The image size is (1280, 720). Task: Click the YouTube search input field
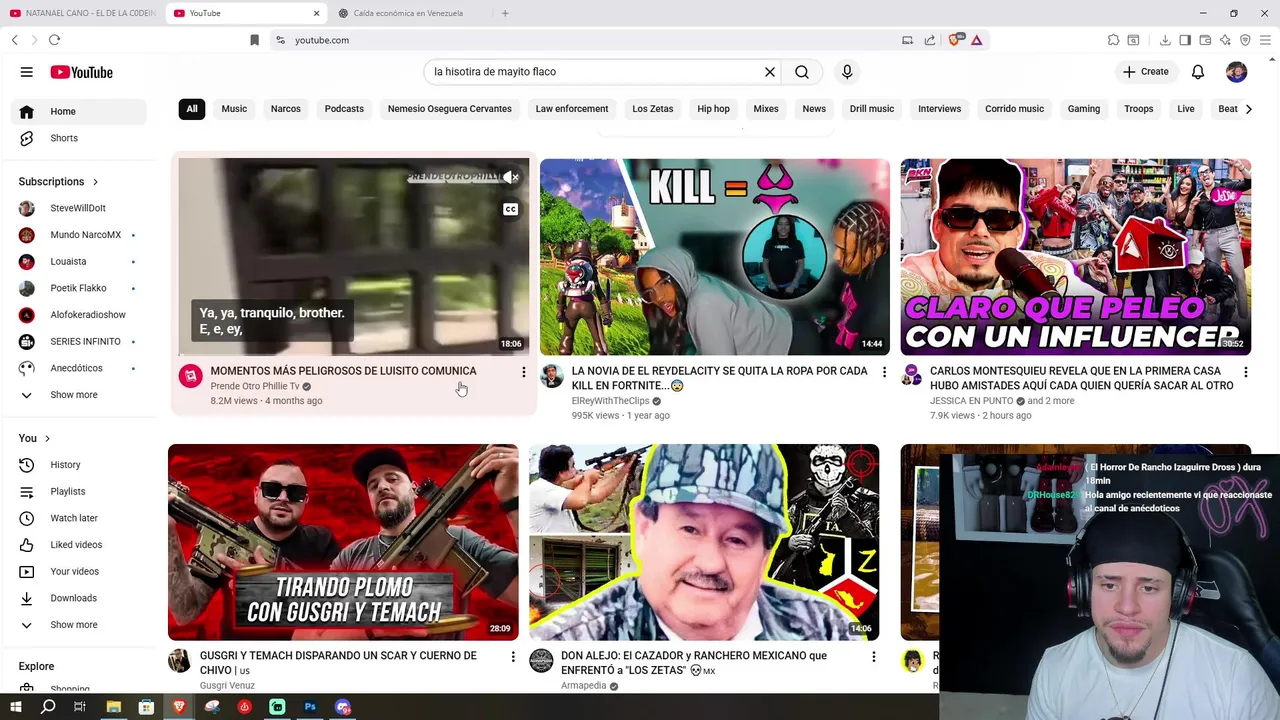pyautogui.click(x=595, y=72)
